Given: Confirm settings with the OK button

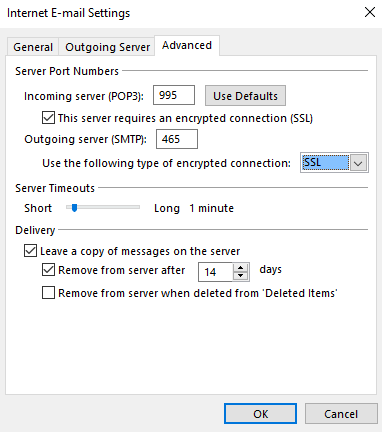Looking at the screenshot, I should (x=260, y=414).
